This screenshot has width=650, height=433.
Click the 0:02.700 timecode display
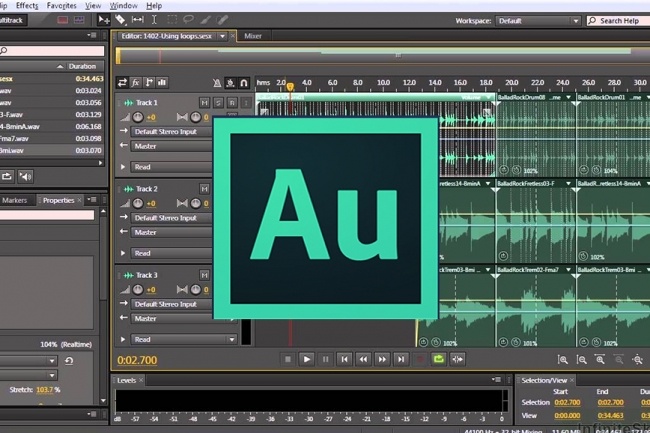(x=137, y=360)
